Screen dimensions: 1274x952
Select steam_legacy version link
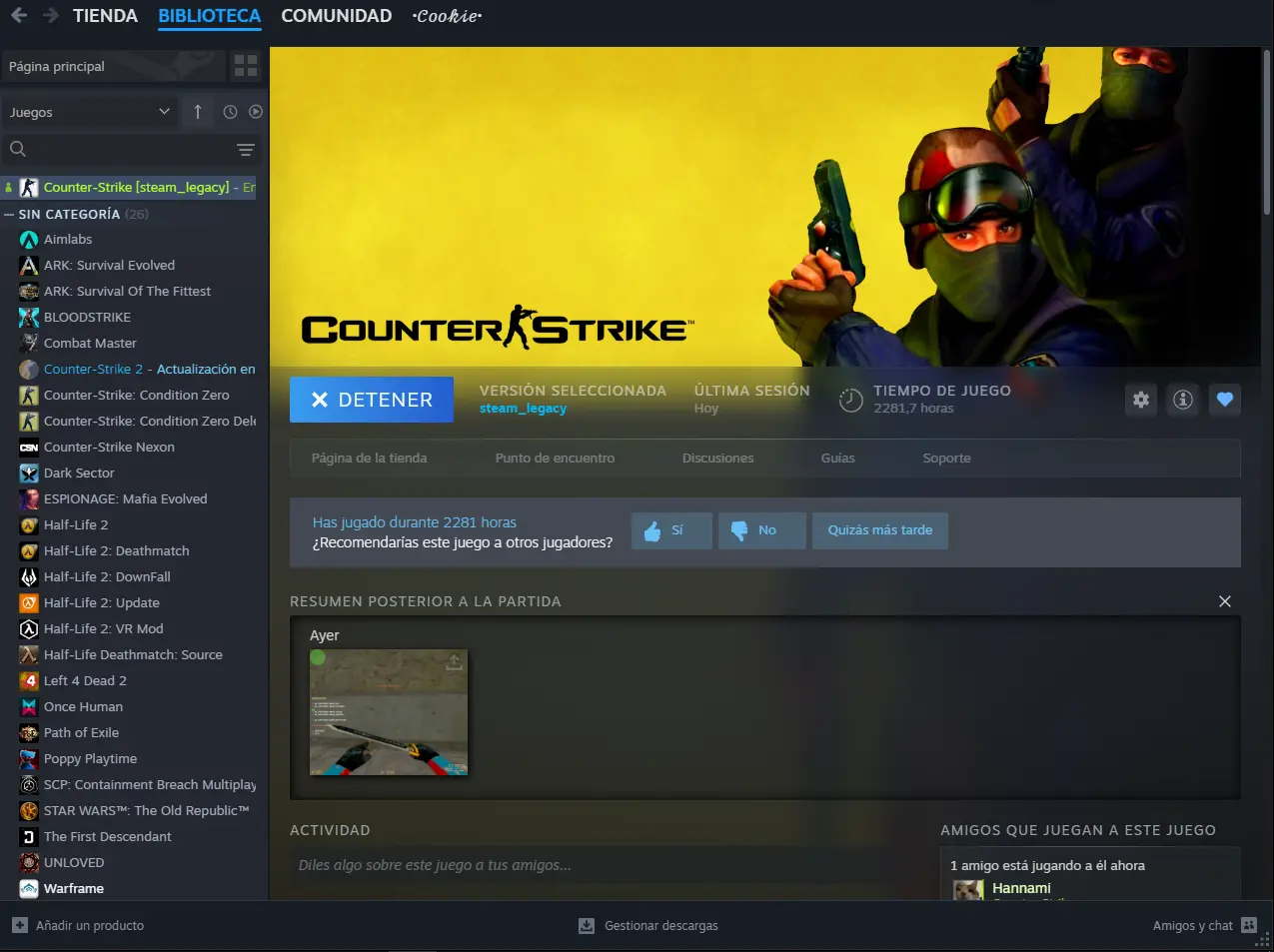[523, 409]
